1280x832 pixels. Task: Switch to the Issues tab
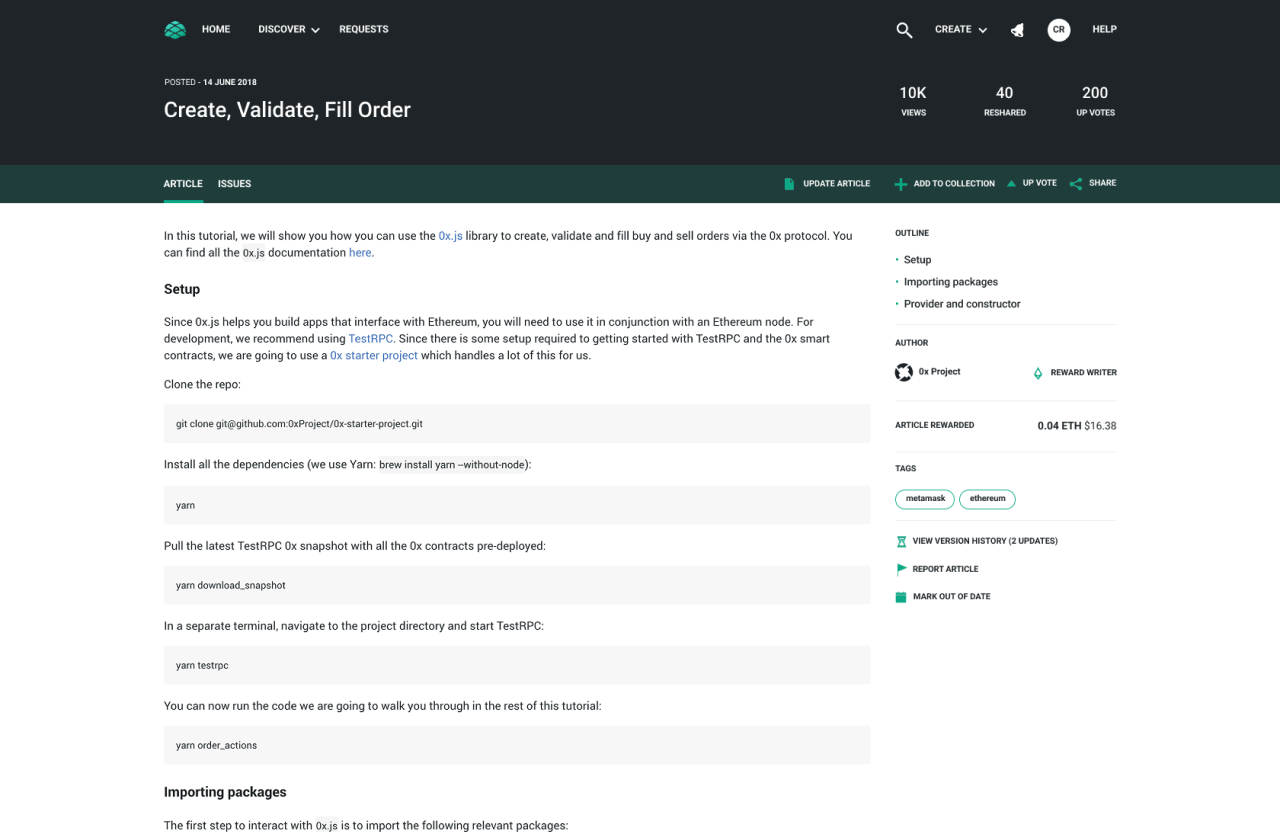click(234, 184)
